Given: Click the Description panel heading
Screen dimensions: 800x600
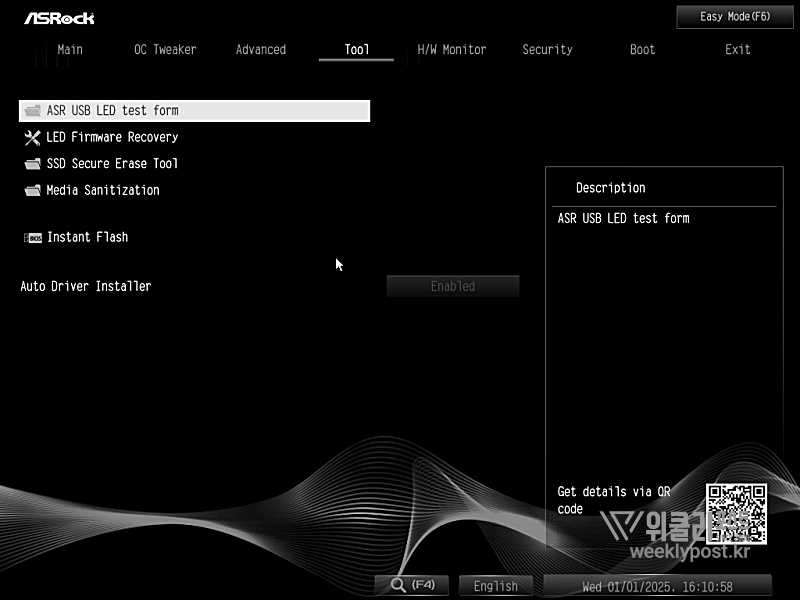Looking at the screenshot, I should [x=611, y=188].
